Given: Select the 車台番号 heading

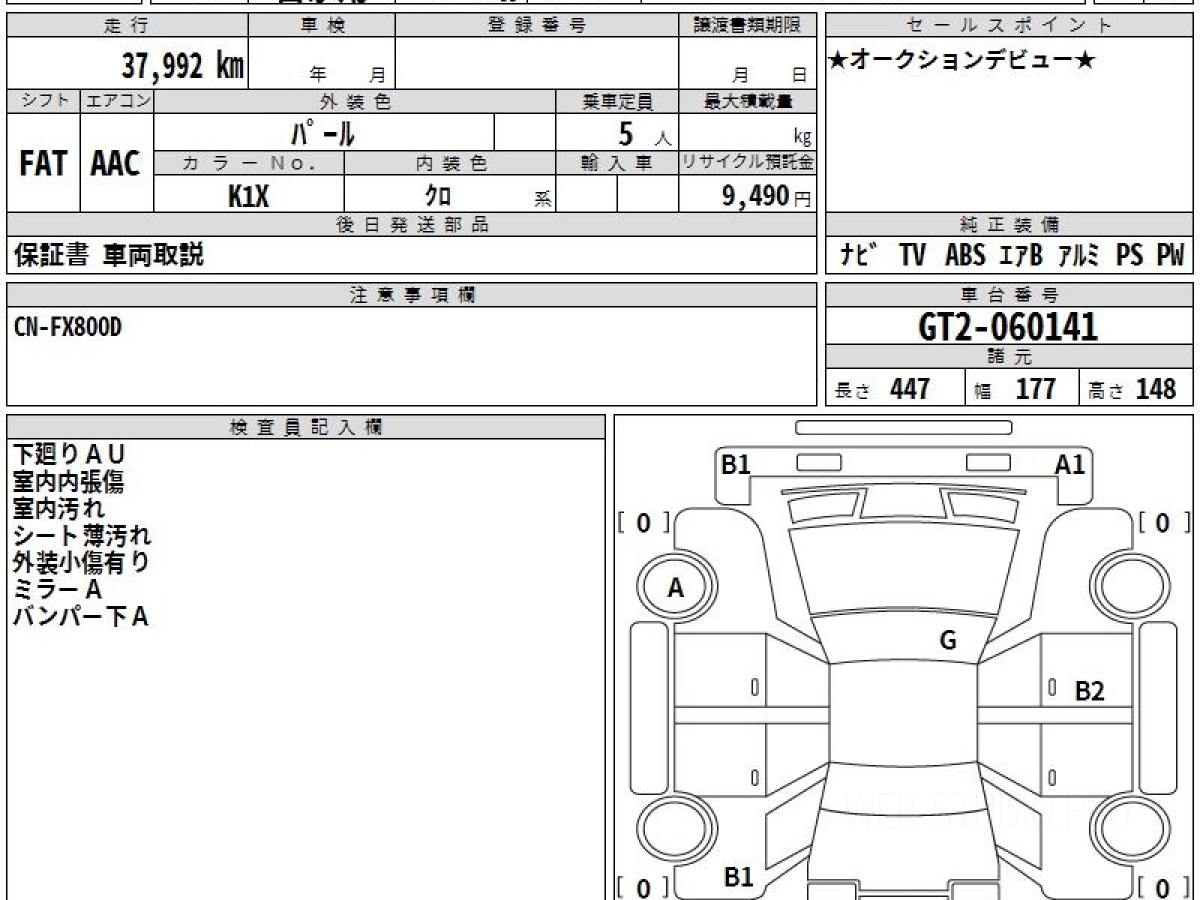Looking at the screenshot, I should click(x=1010, y=295).
